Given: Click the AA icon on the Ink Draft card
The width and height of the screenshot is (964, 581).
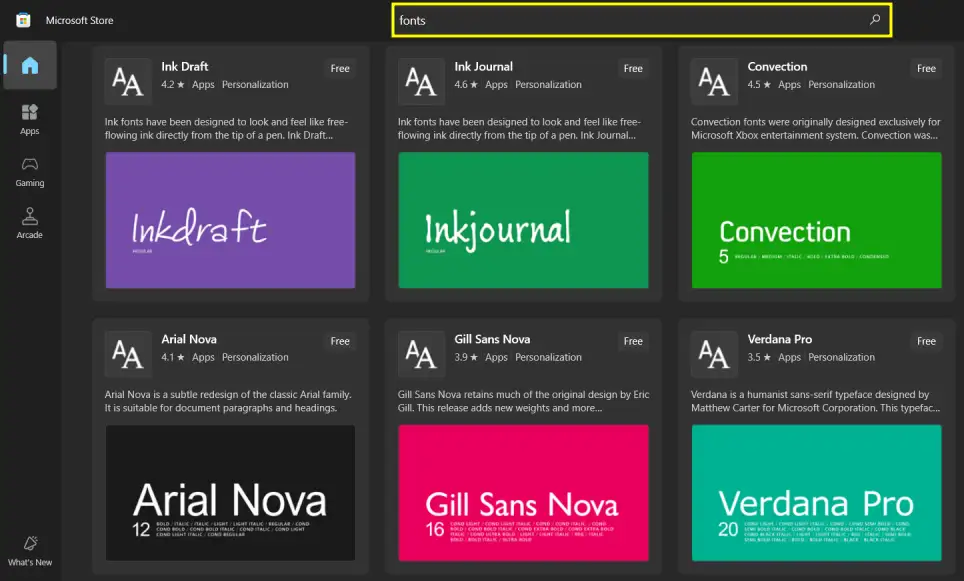Looking at the screenshot, I should (127, 80).
